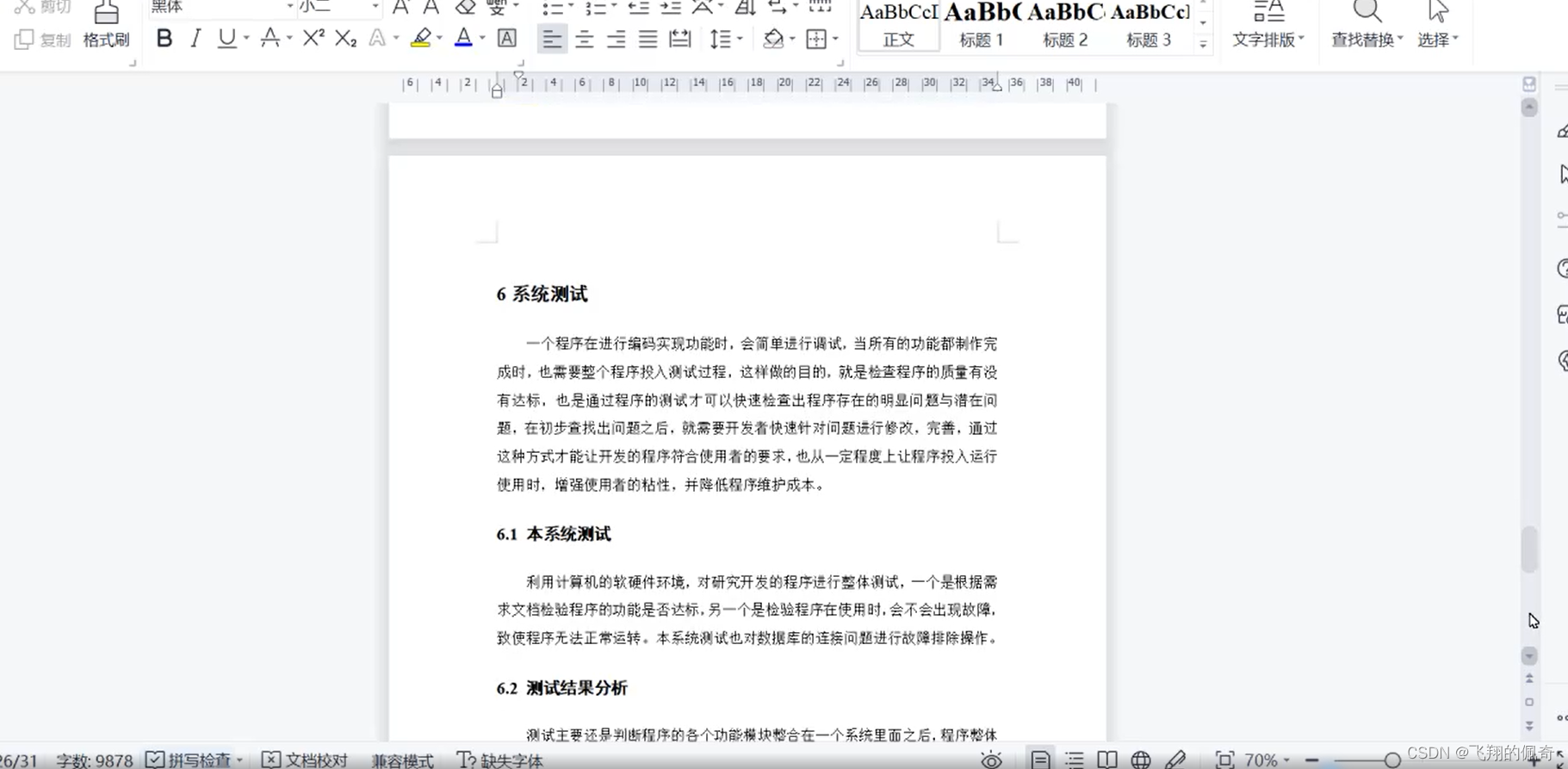
Task: Click fit page zoom icon
Action: tap(1224, 760)
